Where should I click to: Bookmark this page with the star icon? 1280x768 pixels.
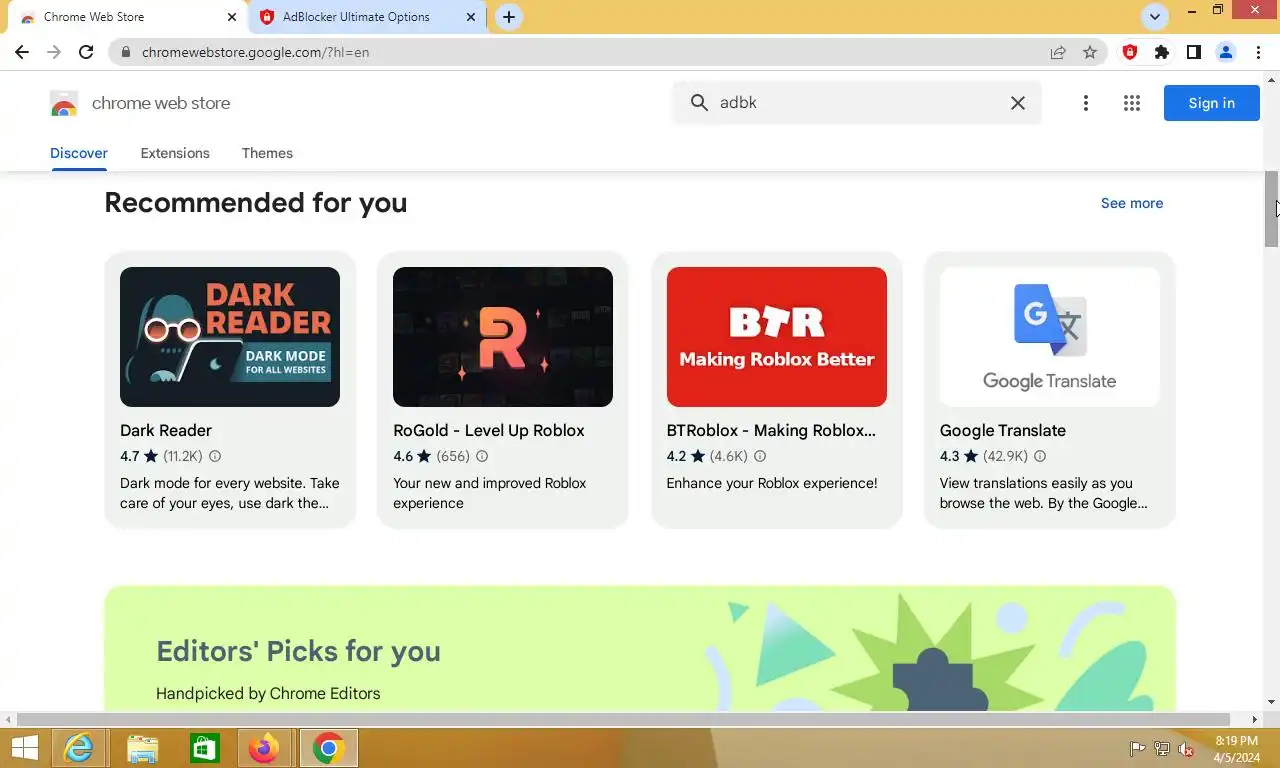click(x=1090, y=52)
